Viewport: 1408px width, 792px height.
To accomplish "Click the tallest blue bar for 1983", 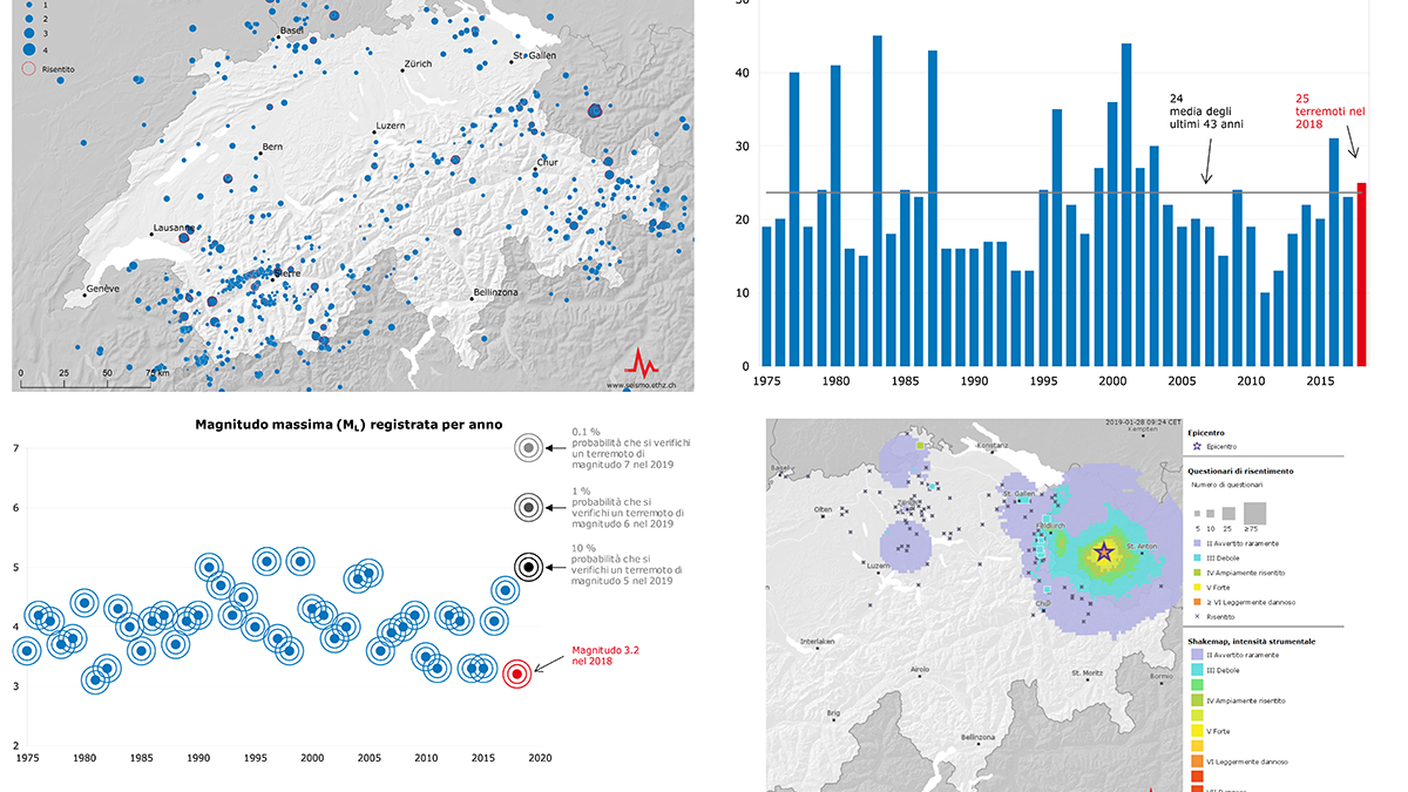I will (x=877, y=201).
